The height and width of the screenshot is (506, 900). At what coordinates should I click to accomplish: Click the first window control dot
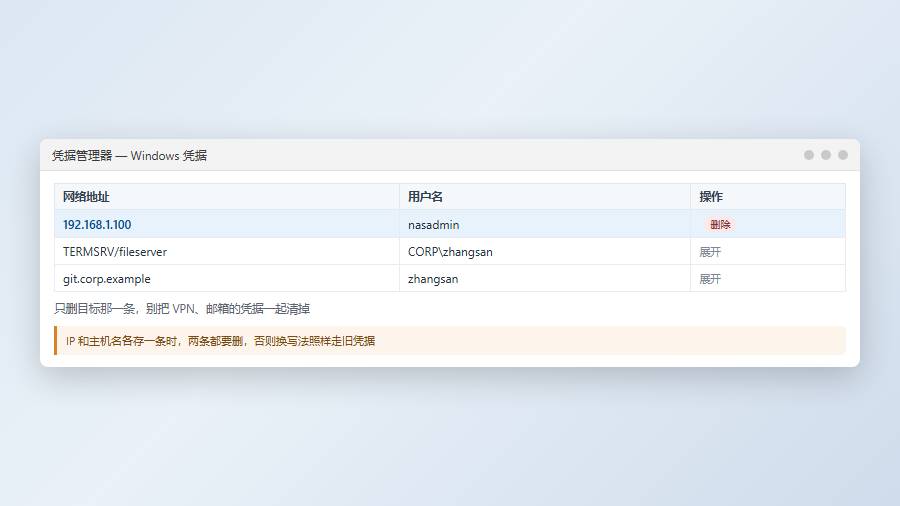click(809, 155)
